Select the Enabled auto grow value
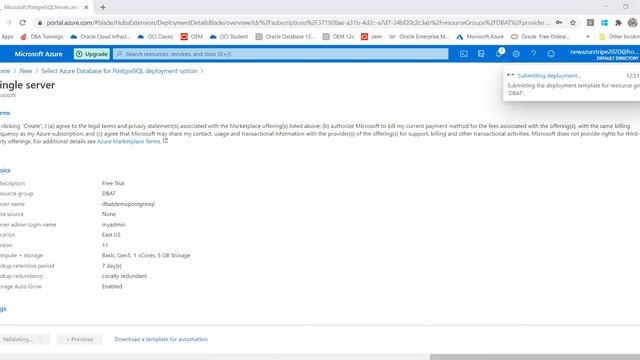The height and width of the screenshot is (360, 640). click(x=112, y=287)
